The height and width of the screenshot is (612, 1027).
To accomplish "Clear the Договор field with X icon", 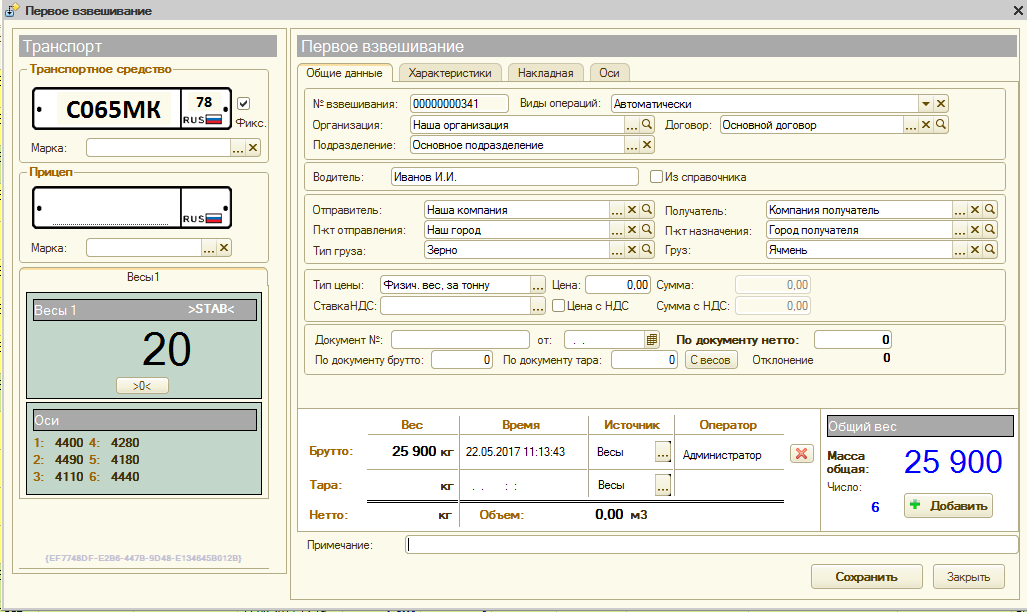I will click(925, 125).
